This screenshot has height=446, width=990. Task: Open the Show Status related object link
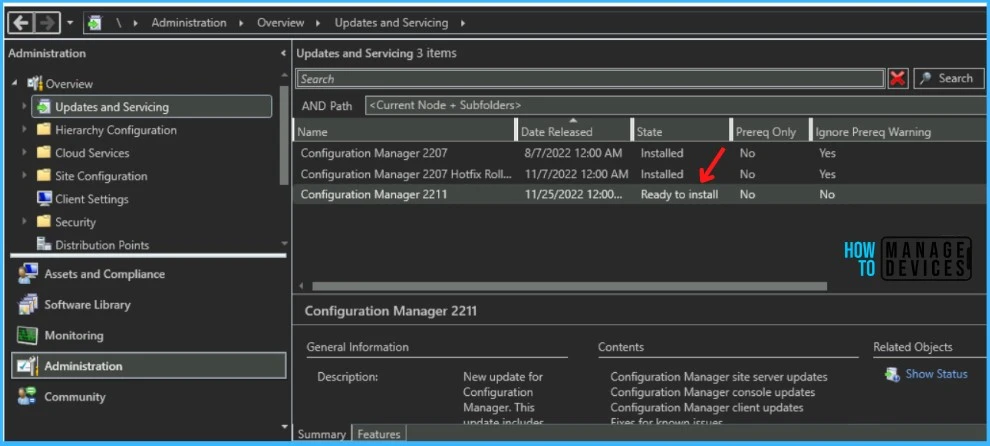point(936,374)
